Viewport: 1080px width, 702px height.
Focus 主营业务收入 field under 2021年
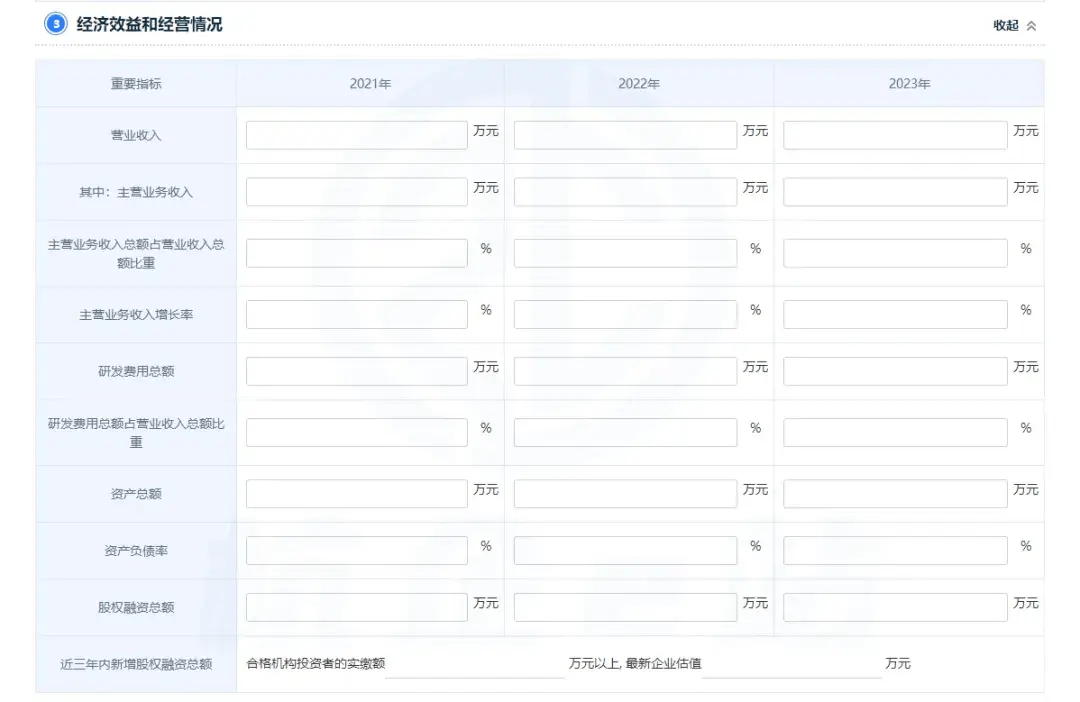point(357,192)
